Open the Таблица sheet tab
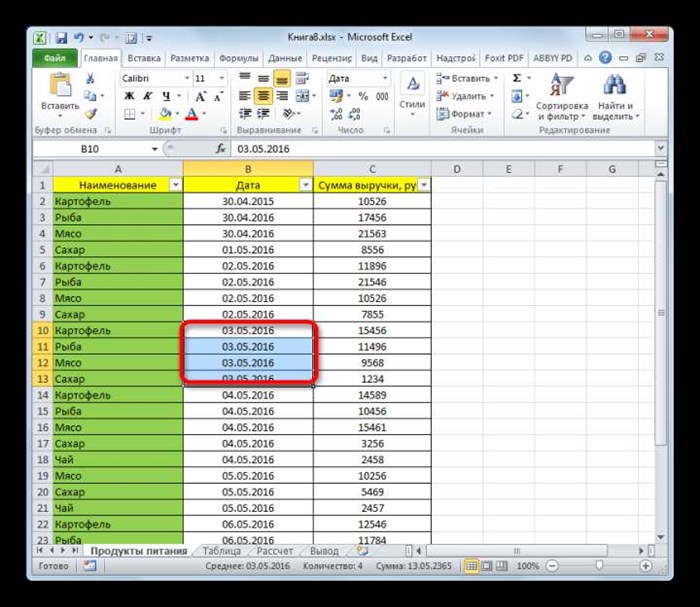Viewport: 700px width, 607px height. 221,551
